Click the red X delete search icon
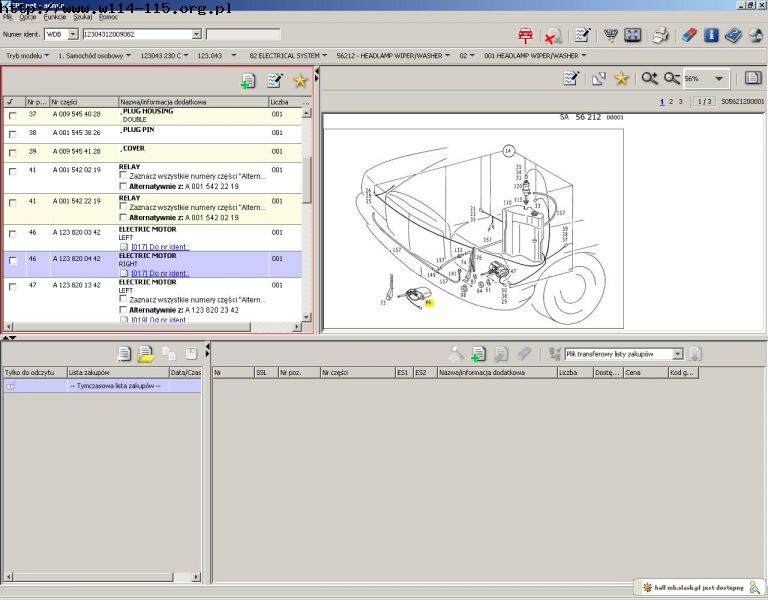The width and height of the screenshot is (768, 600). 553,35
